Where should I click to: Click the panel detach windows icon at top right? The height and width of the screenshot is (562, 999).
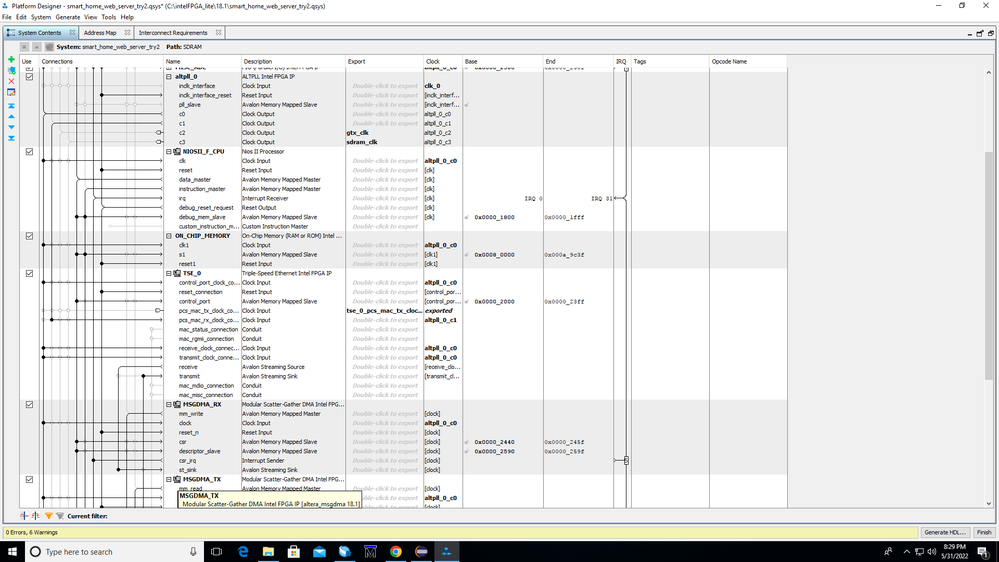(991, 34)
